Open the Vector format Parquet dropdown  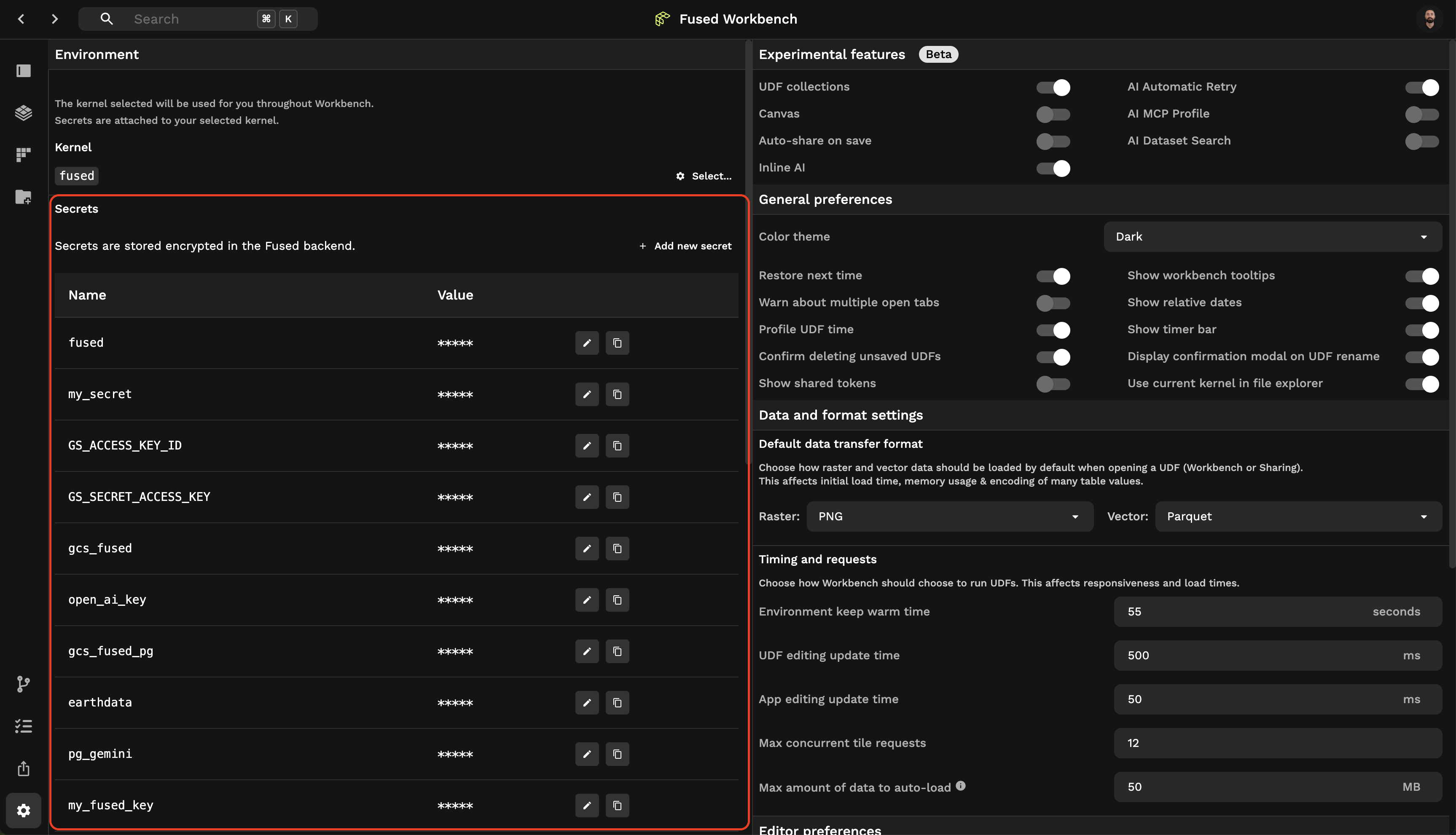click(1298, 517)
